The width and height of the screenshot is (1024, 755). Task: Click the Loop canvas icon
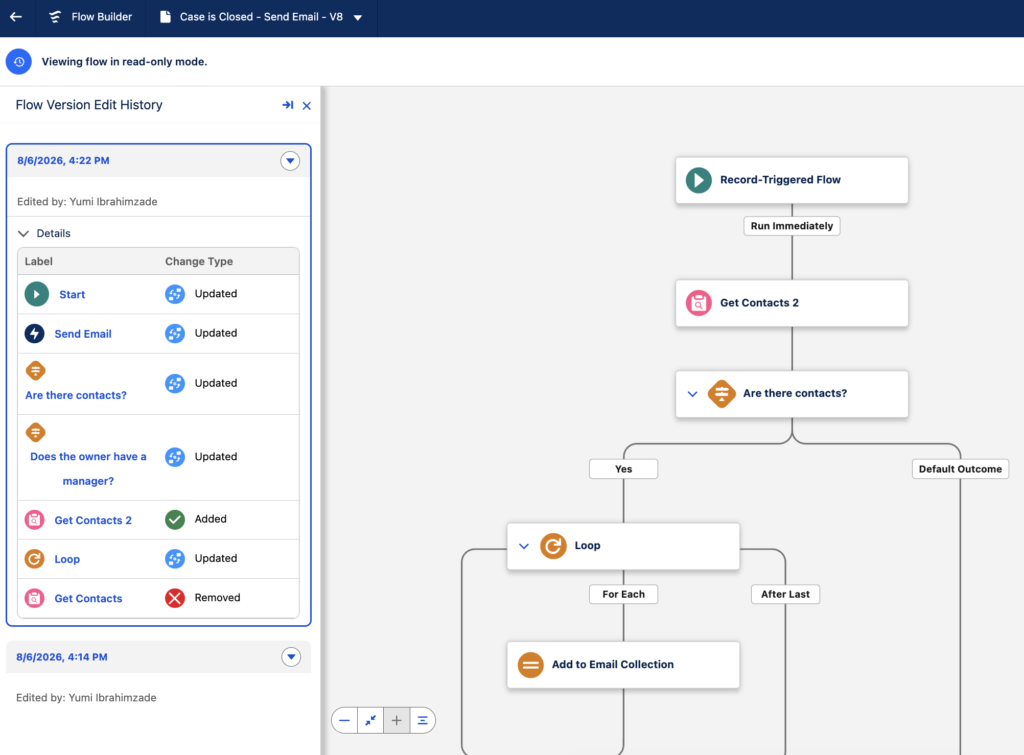coord(553,546)
